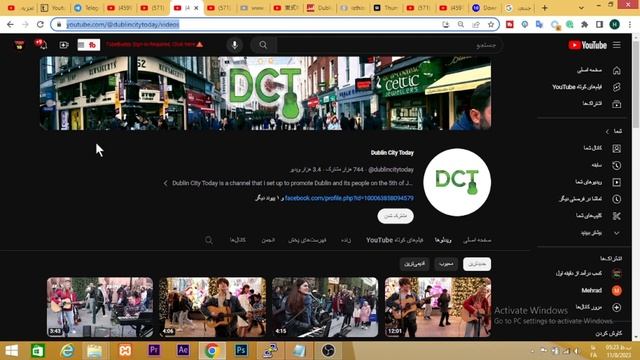
Task: Open Adobe After Effects from the taskbar
Action: click(x=183, y=351)
